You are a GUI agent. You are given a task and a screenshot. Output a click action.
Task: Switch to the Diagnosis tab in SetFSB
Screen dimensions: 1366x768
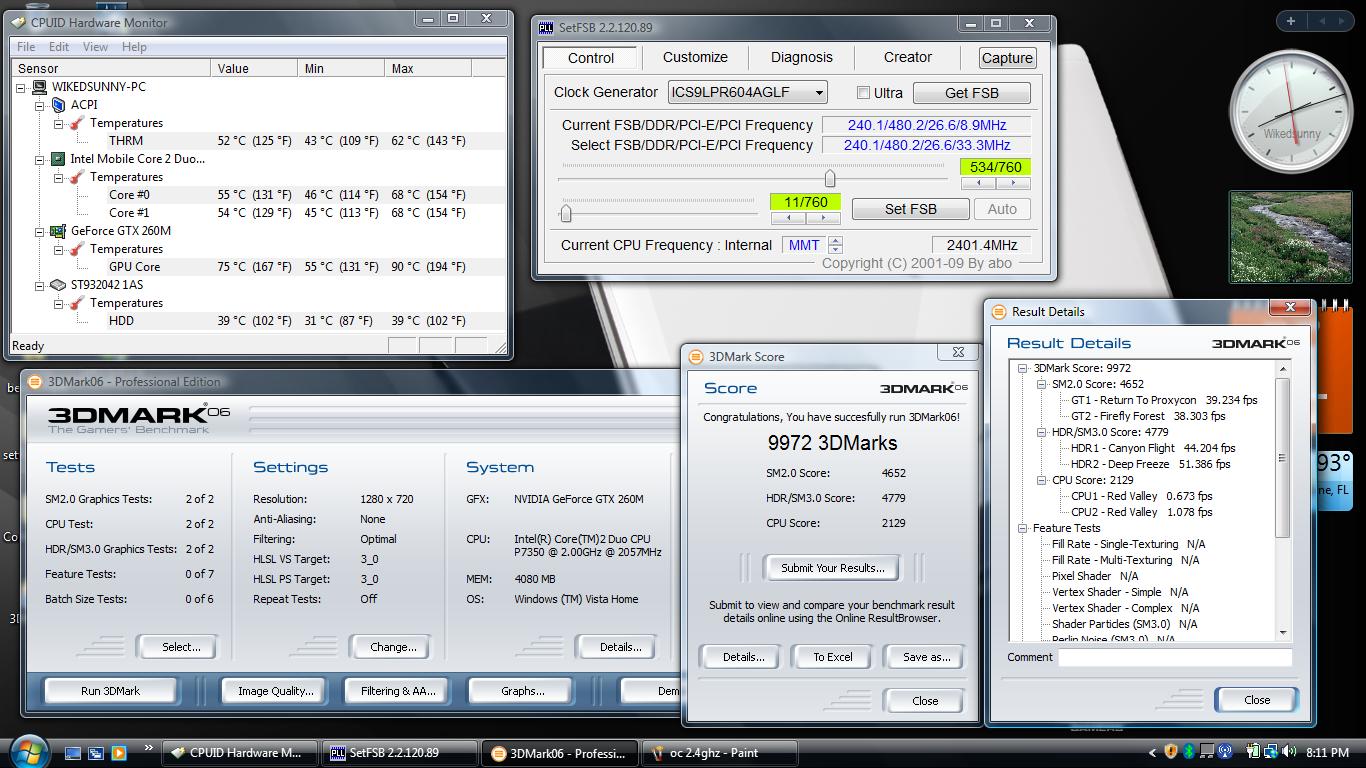801,58
